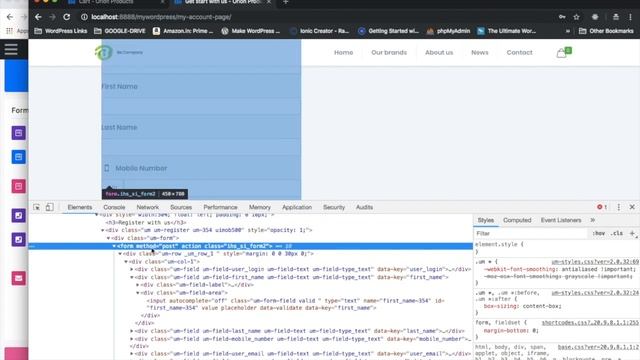The width and height of the screenshot is (640, 360).
Task: Open the um-styles.css source link for .um rule
Action: coord(595,262)
